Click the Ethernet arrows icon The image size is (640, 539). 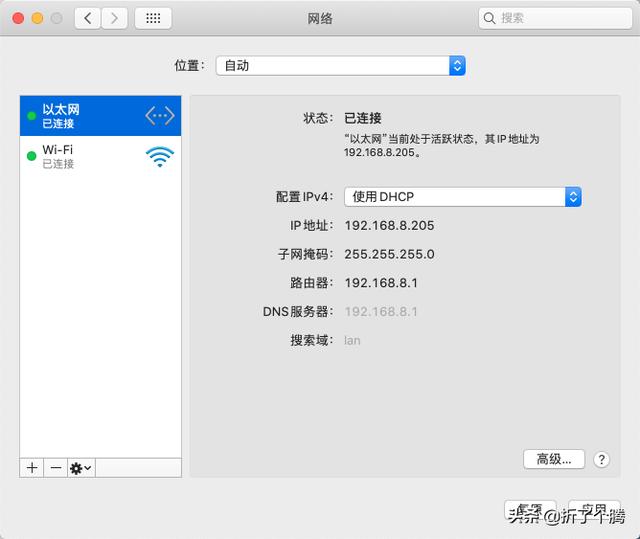point(160,116)
